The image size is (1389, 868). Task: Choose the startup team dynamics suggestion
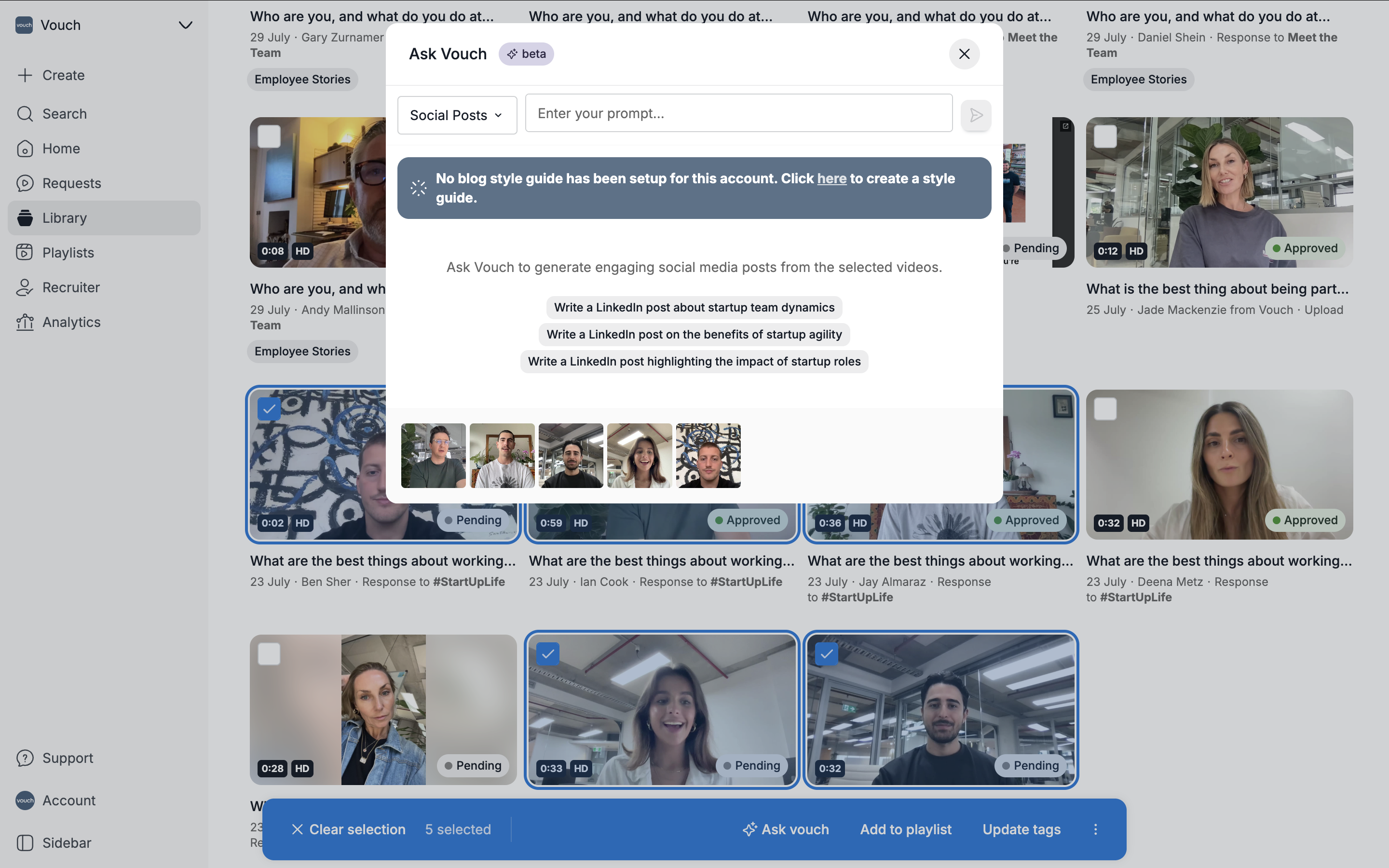click(x=694, y=307)
